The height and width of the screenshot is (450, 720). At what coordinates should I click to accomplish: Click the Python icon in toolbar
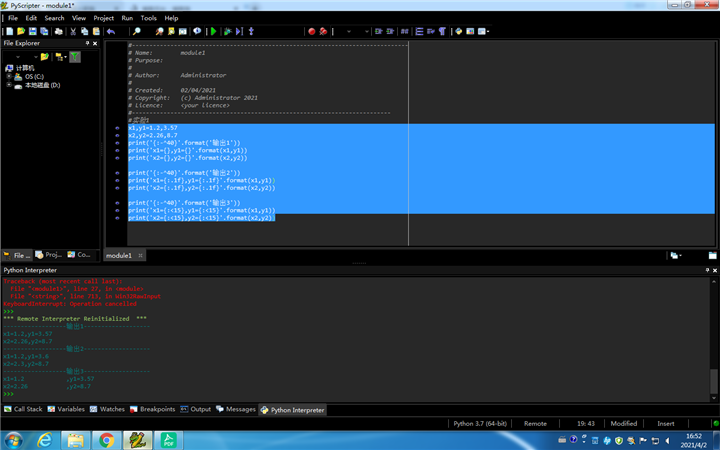click(x=458, y=31)
